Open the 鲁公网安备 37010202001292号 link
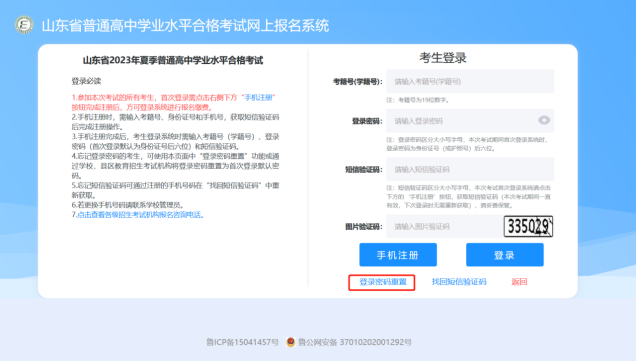This screenshot has height=362, width=637. click(355, 342)
